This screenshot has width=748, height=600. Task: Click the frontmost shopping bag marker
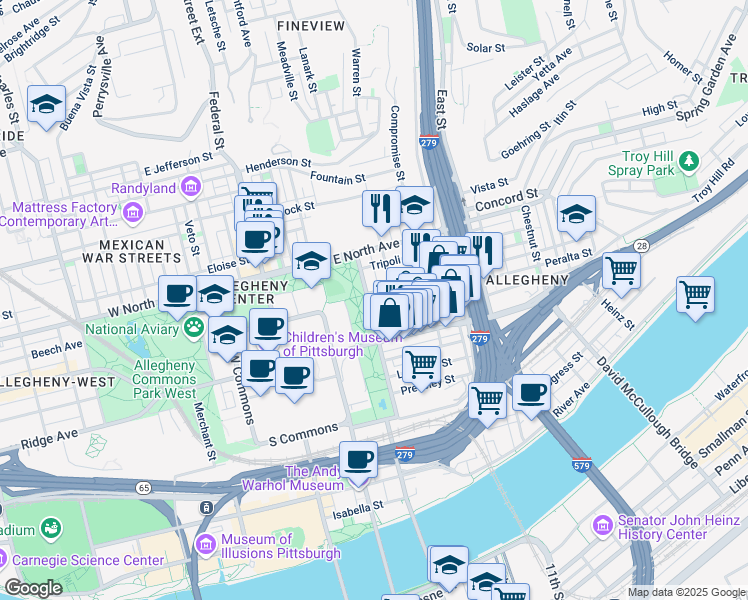(389, 313)
